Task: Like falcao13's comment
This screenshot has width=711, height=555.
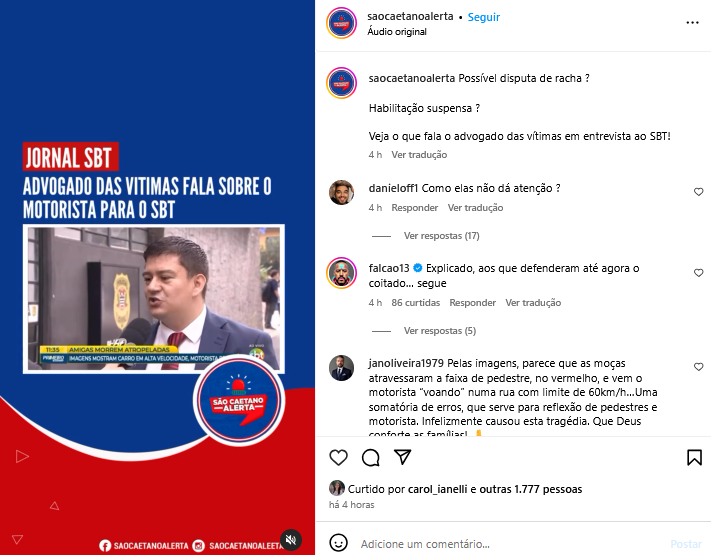Action: tap(698, 273)
